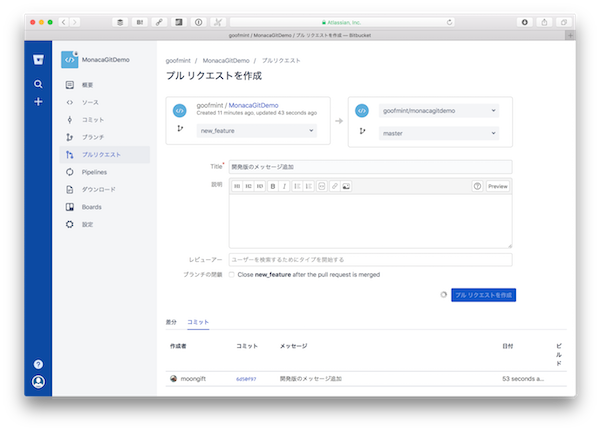Viewport: 600px width, 431px height.
Task: Open the Safari downloads icon
Action: pyautogui.click(x=525, y=22)
